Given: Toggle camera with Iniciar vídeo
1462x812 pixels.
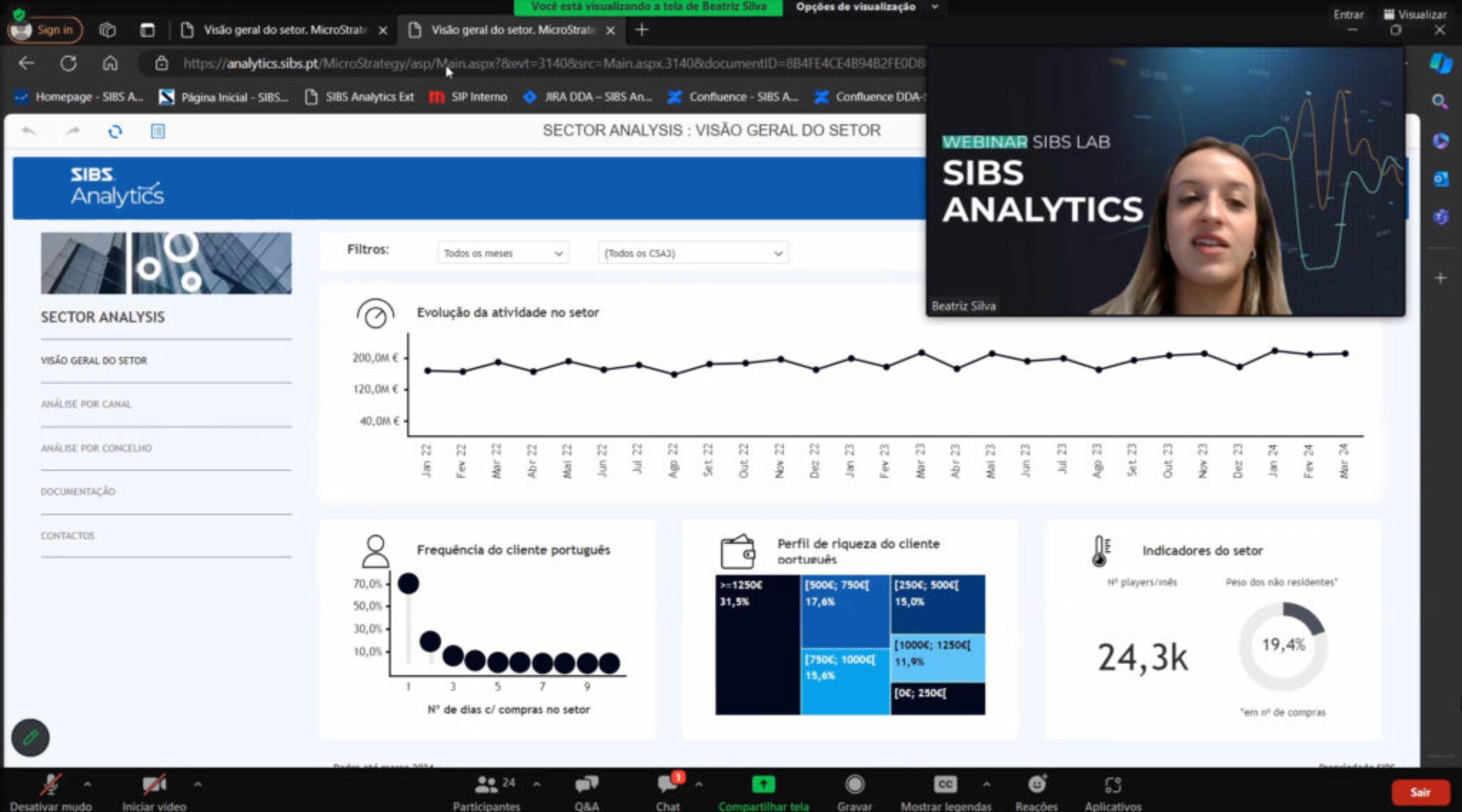Looking at the screenshot, I should coord(154,785).
